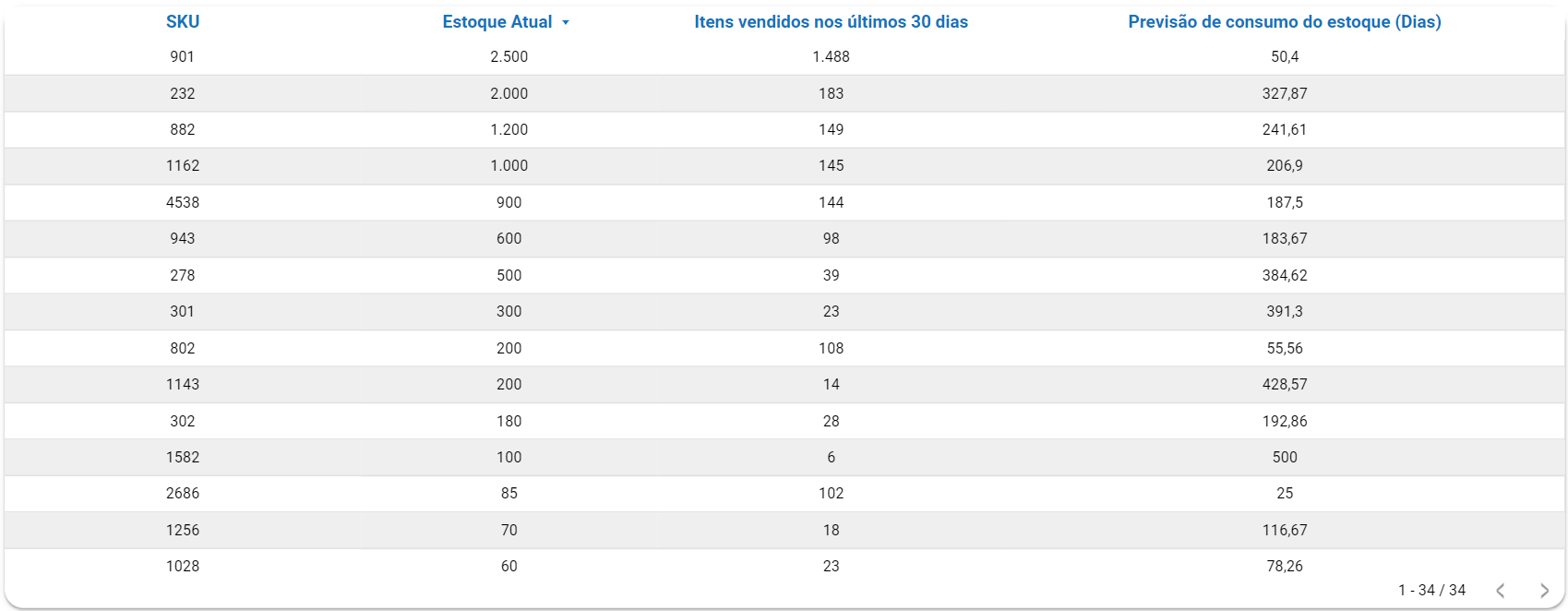Select SKU 1143 cell
Screen dimensions: 1568x611
(x=183, y=385)
